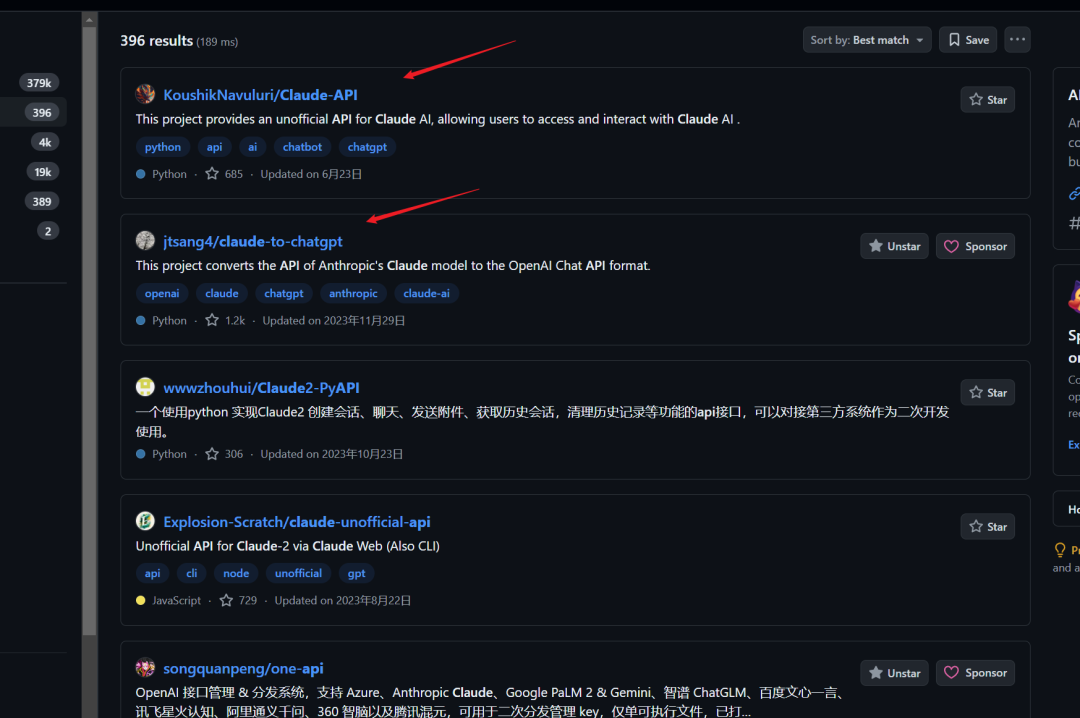The width and height of the screenshot is (1080, 718).
Task: Open the Sort by Best match dropdown
Action: (x=866, y=40)
